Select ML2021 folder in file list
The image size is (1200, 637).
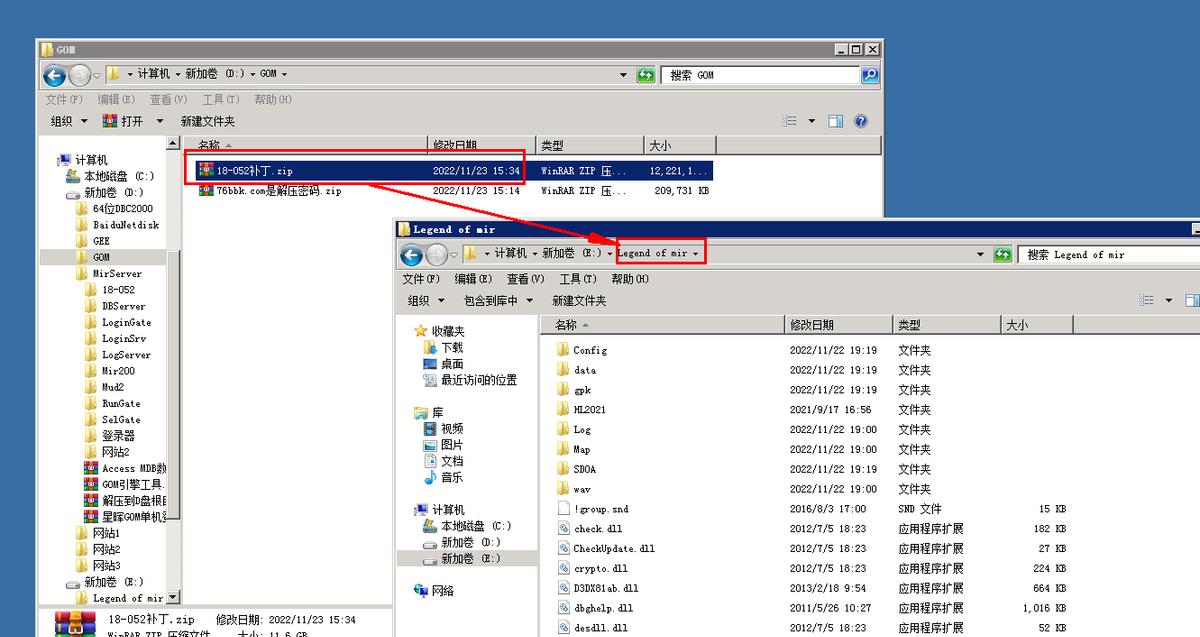point(589,410)
